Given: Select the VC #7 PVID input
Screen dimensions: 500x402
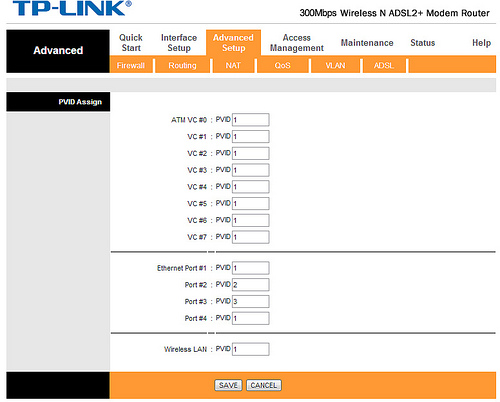Looking at the screenshot, I should 251,237.
